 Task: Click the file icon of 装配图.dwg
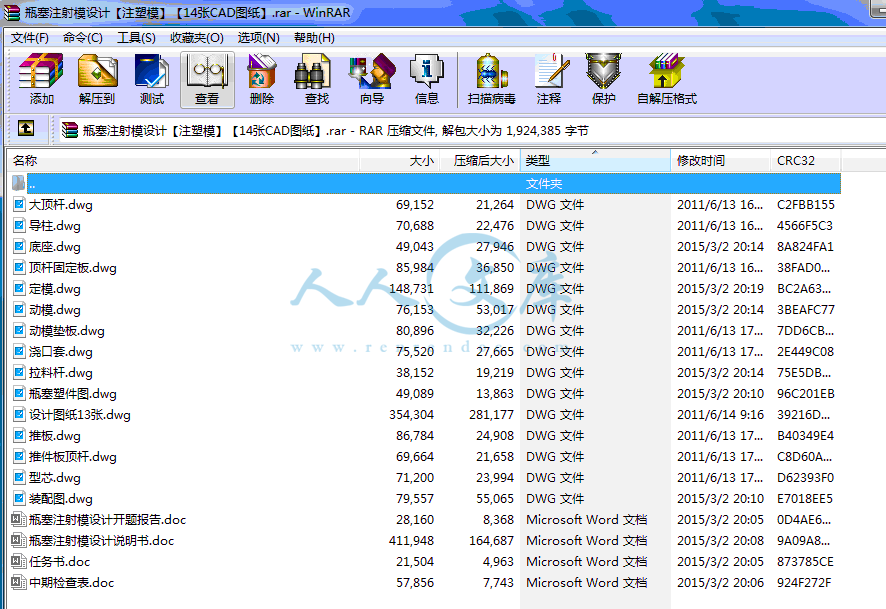click(19, 498)
